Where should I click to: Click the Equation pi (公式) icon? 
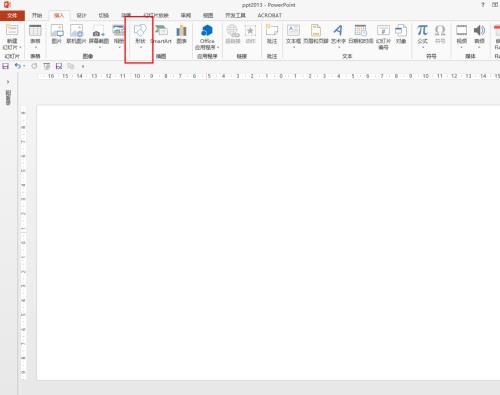click(422, 30)
